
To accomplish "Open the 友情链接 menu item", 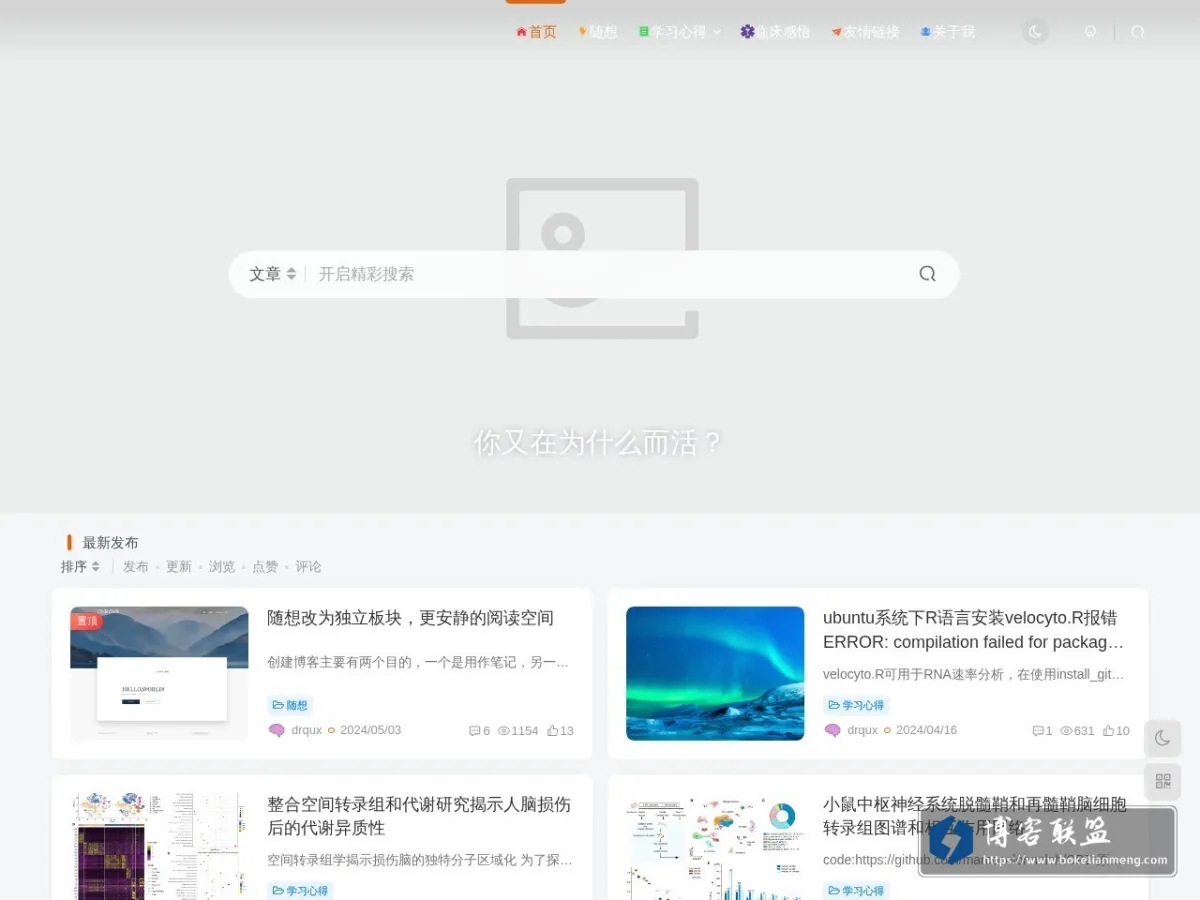I will [x=865, y=32].
